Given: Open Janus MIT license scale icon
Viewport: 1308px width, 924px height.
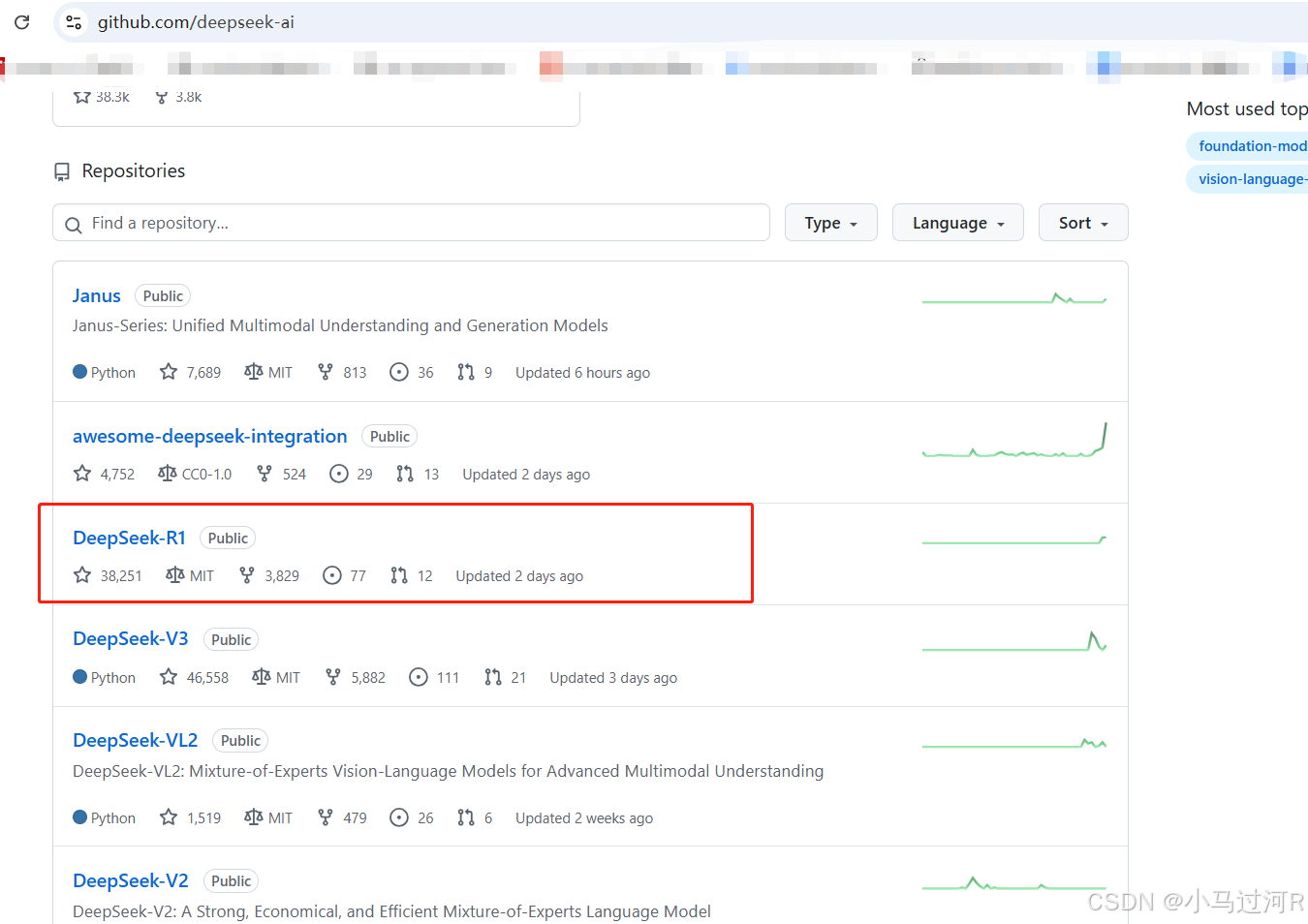Looking at the screenshot, I should click(x=254, y=372).
